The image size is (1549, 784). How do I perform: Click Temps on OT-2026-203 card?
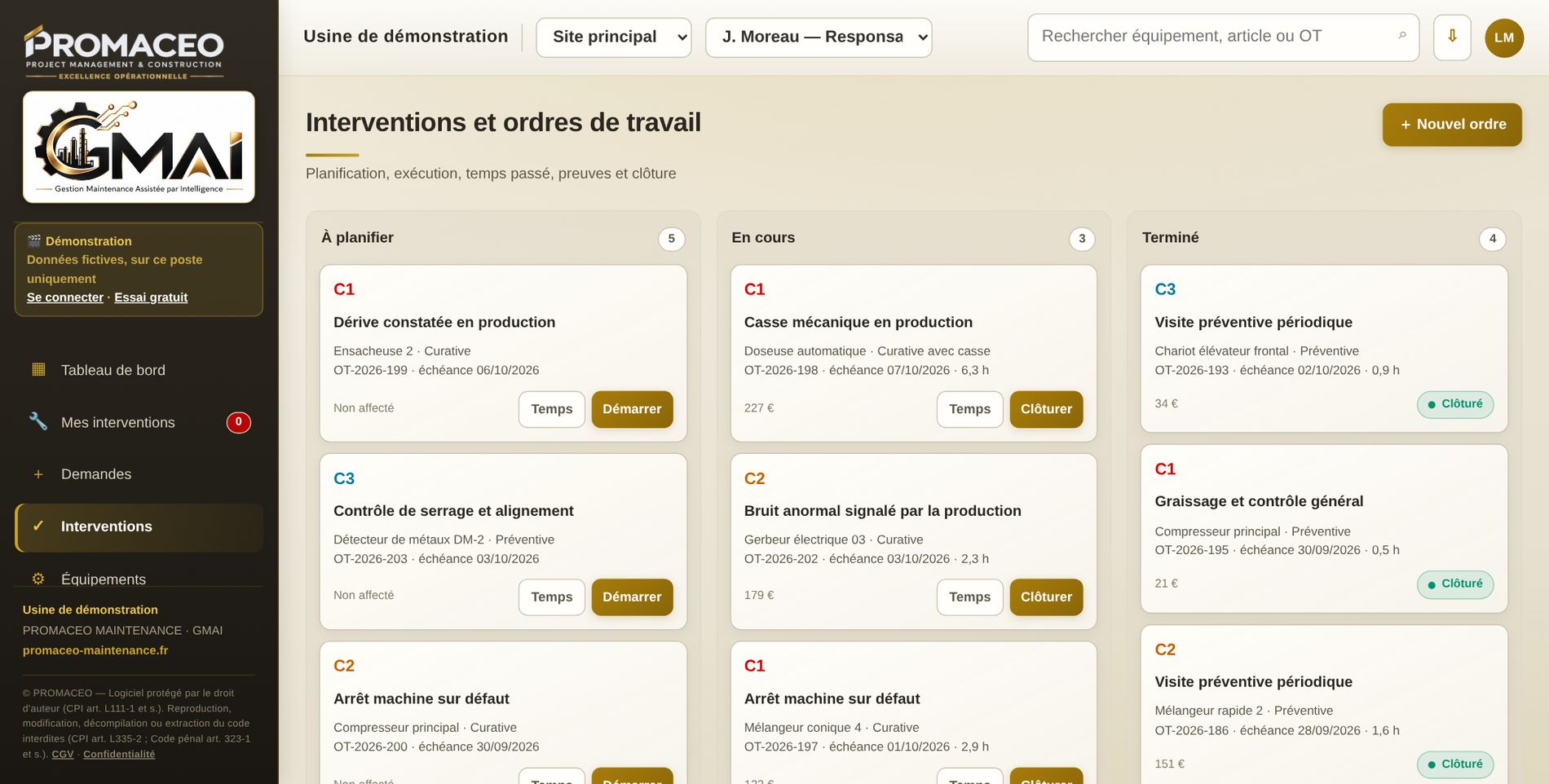click(x=552, y=597)
